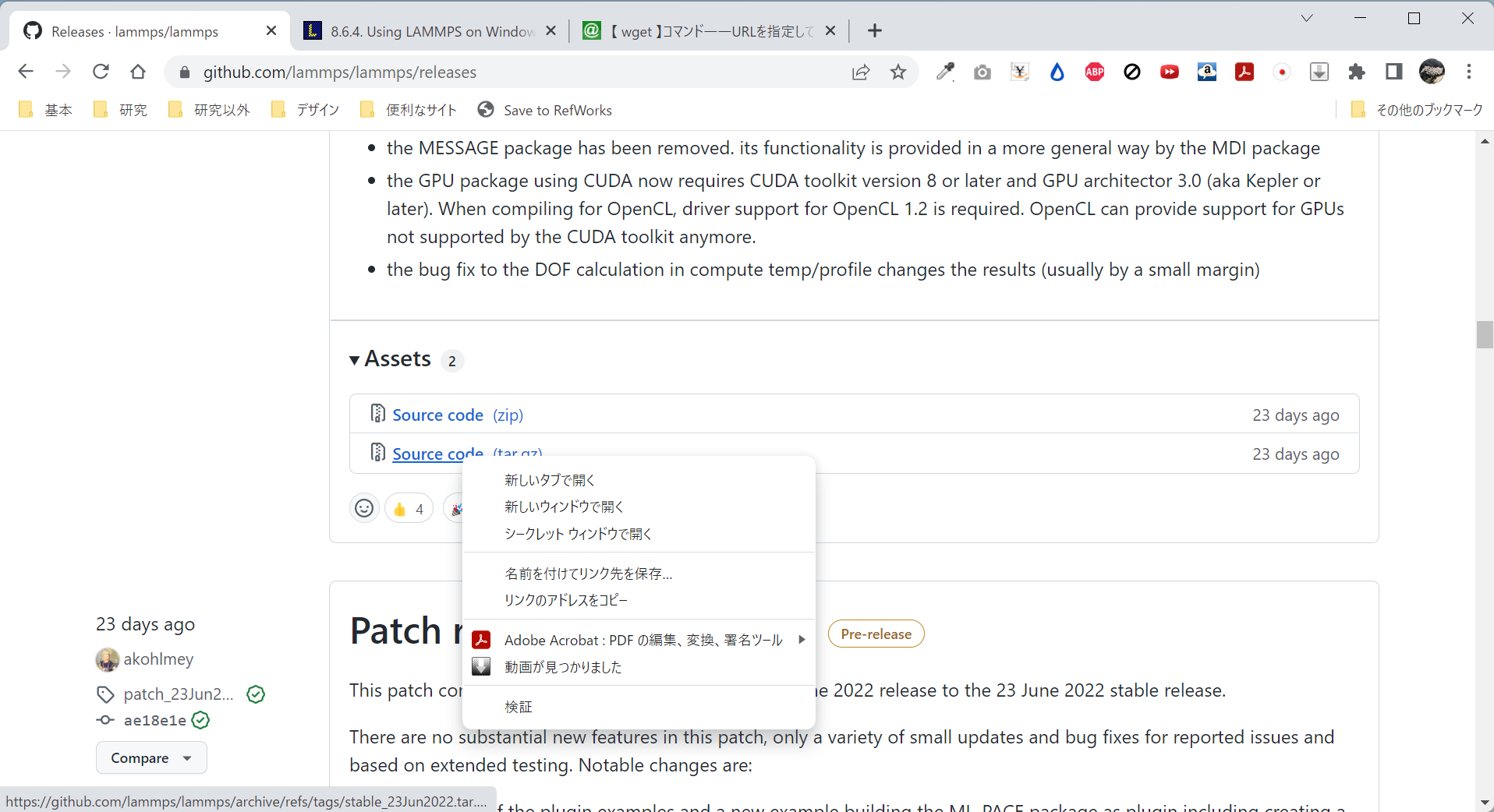Viewport: 1494px width, 812px height.
Task: Click the AdBlock Plus extension icon
Action: coord(1094,72)
